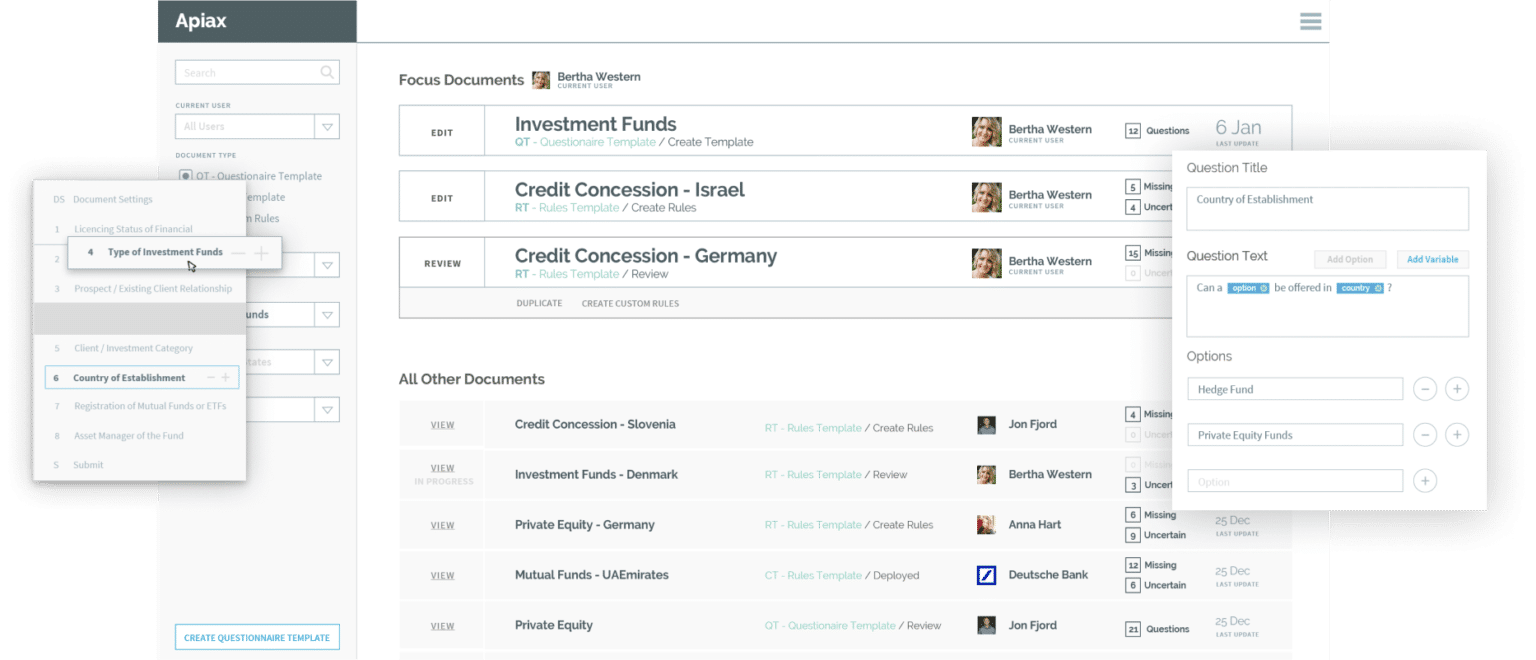This screenshot has height=660, width=1536.
Task: Click the Question Title input field
Action: 1327,208
